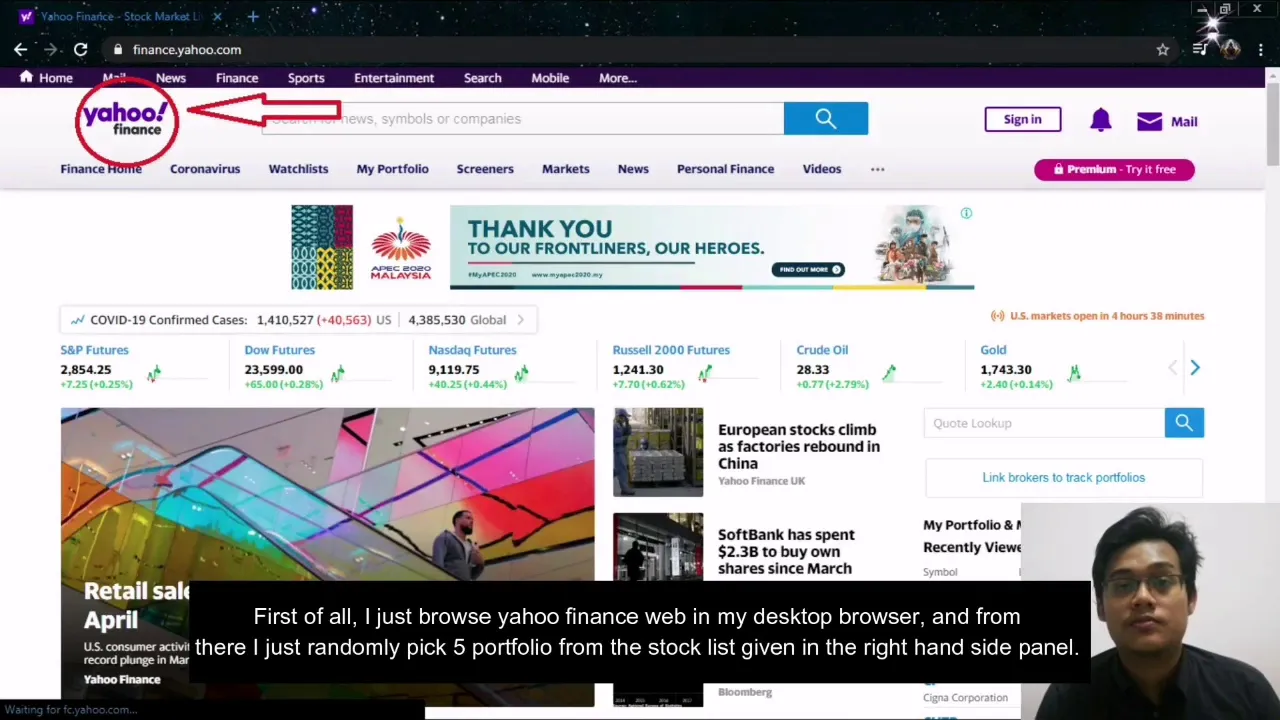Viewport: 1280px width, 720px height.
Task: Expand the More... menu in top bar
Action: (x=618, y=78)
